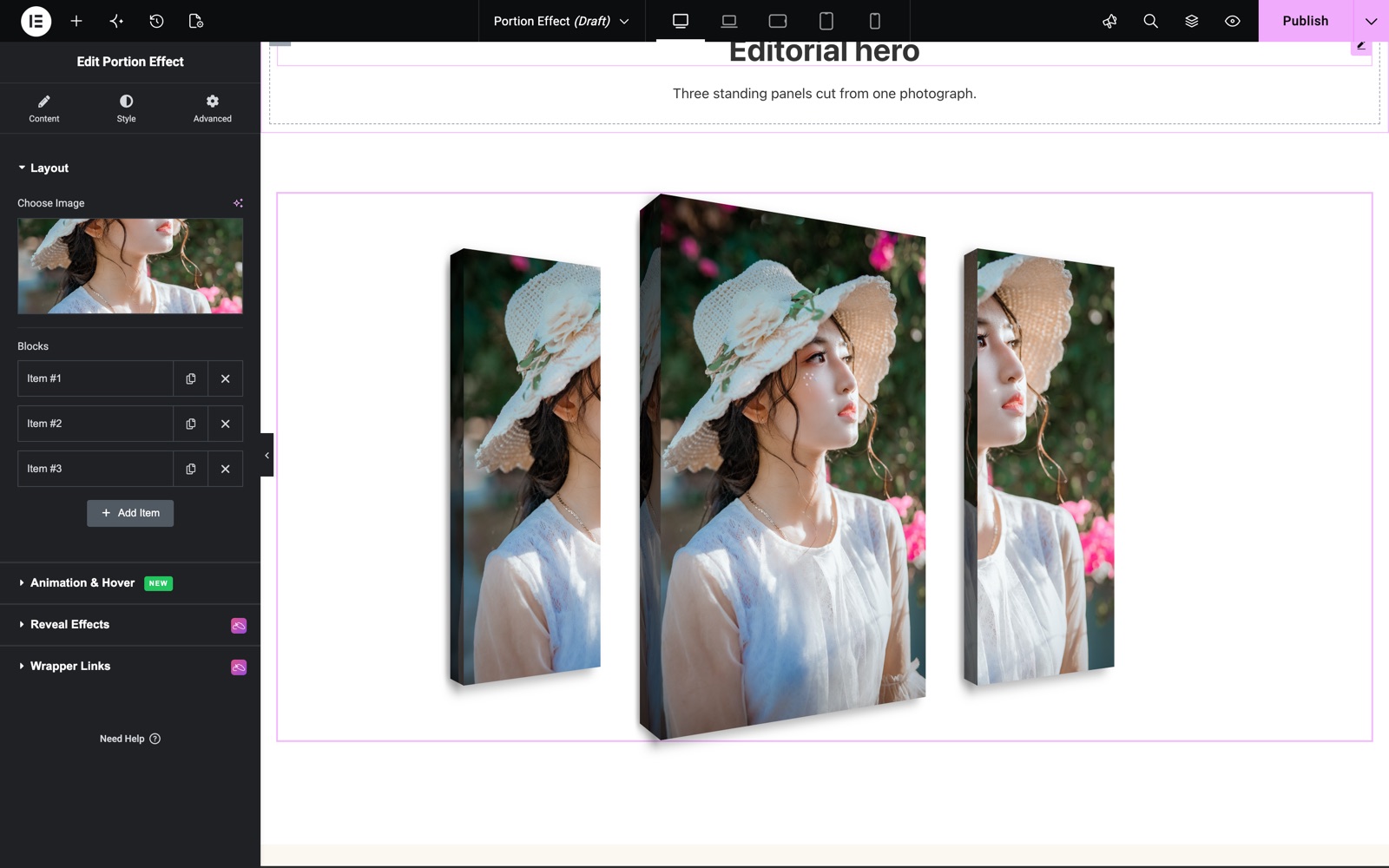
Task: Preview changes with eye icon
Action: click(1232, 21)
